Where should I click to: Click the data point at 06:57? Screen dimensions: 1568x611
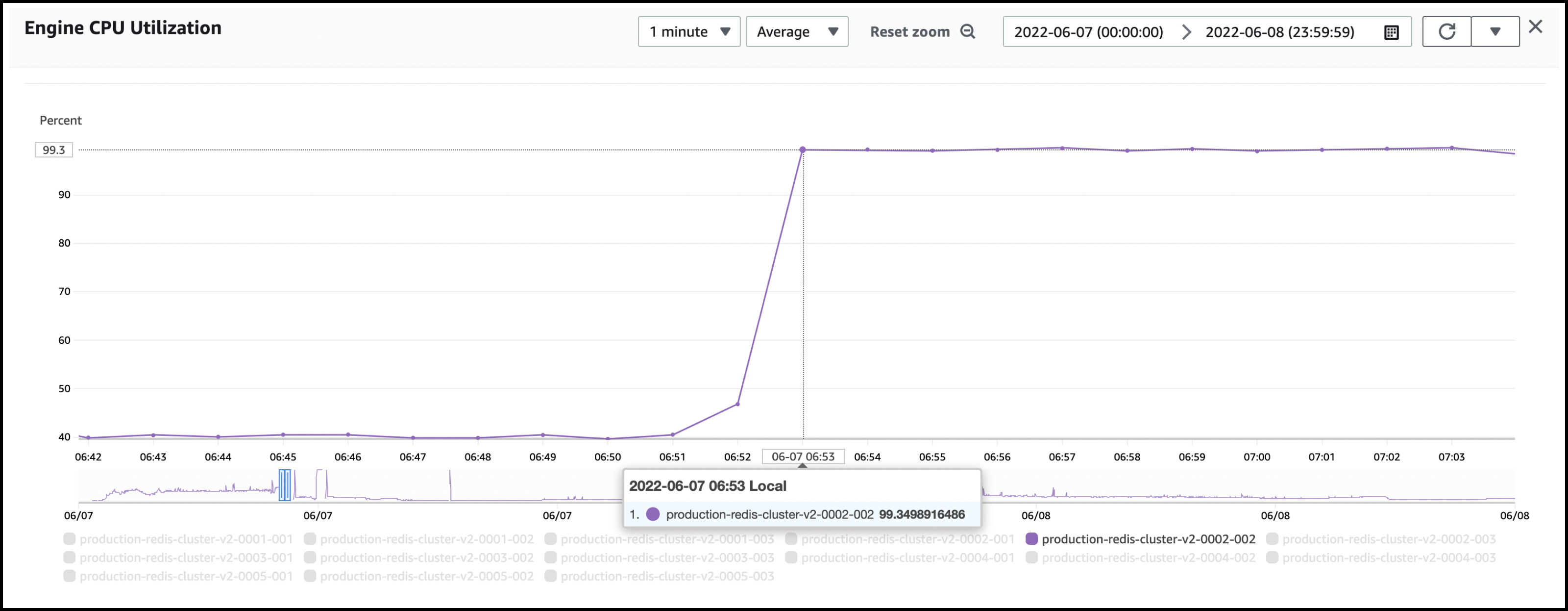[1062, 148]
